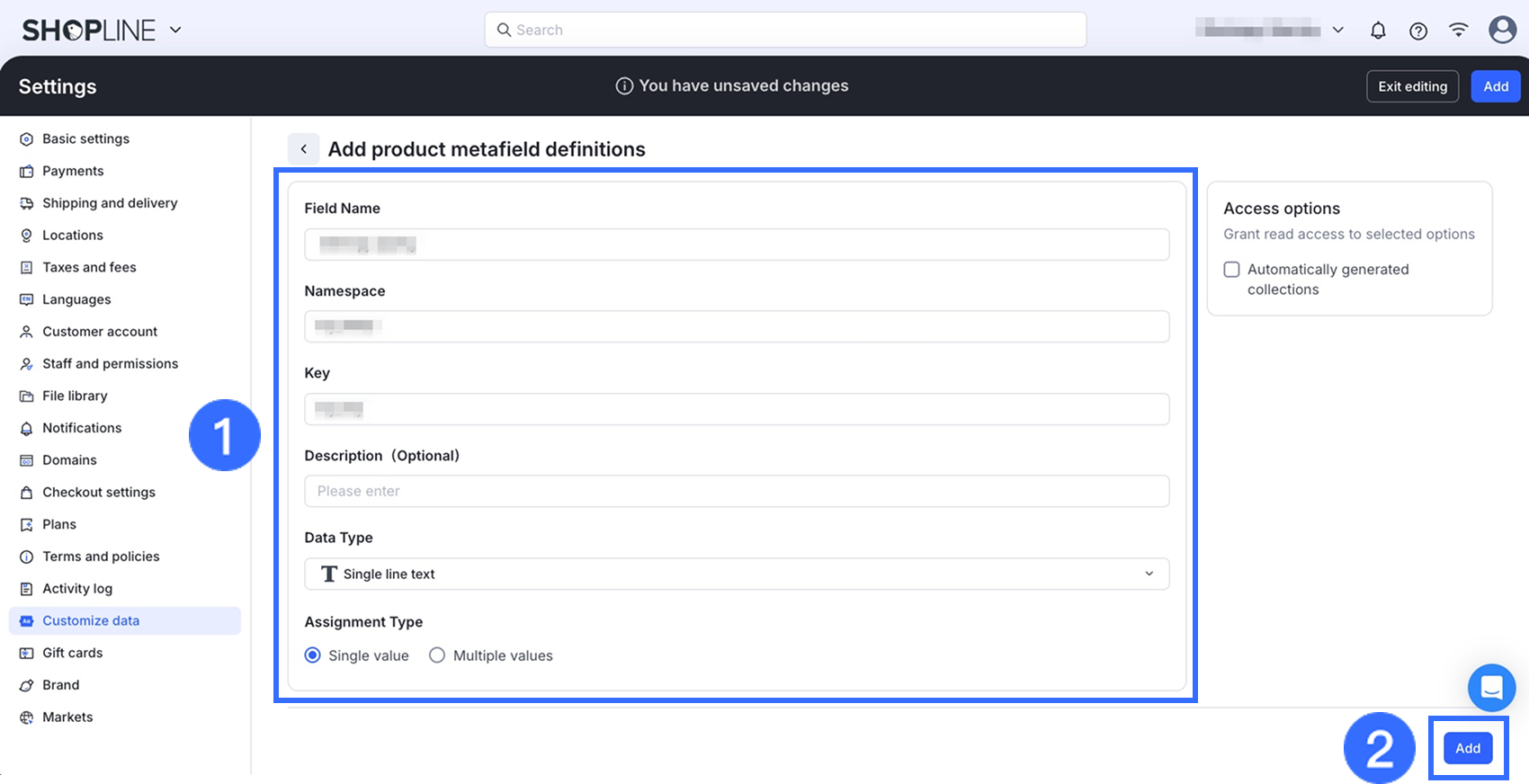Enable Automatically generated collections checkbox
The width and height of the screenshot is (1529, 784).
(1232, 270)
